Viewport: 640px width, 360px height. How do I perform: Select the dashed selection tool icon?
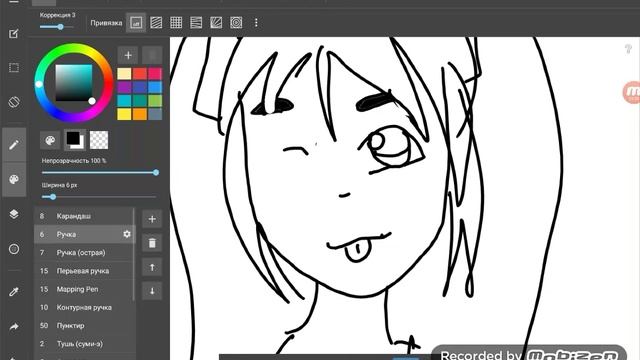(14, 68)
